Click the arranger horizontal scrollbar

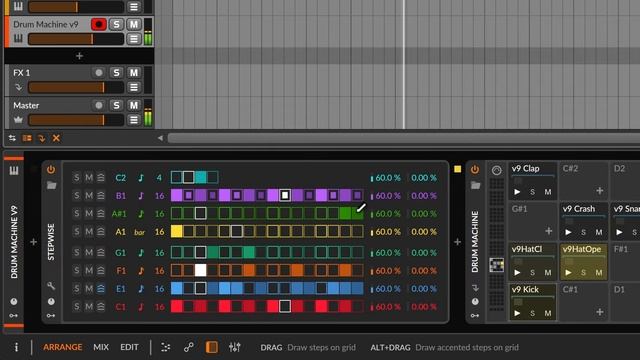[403, 138]
